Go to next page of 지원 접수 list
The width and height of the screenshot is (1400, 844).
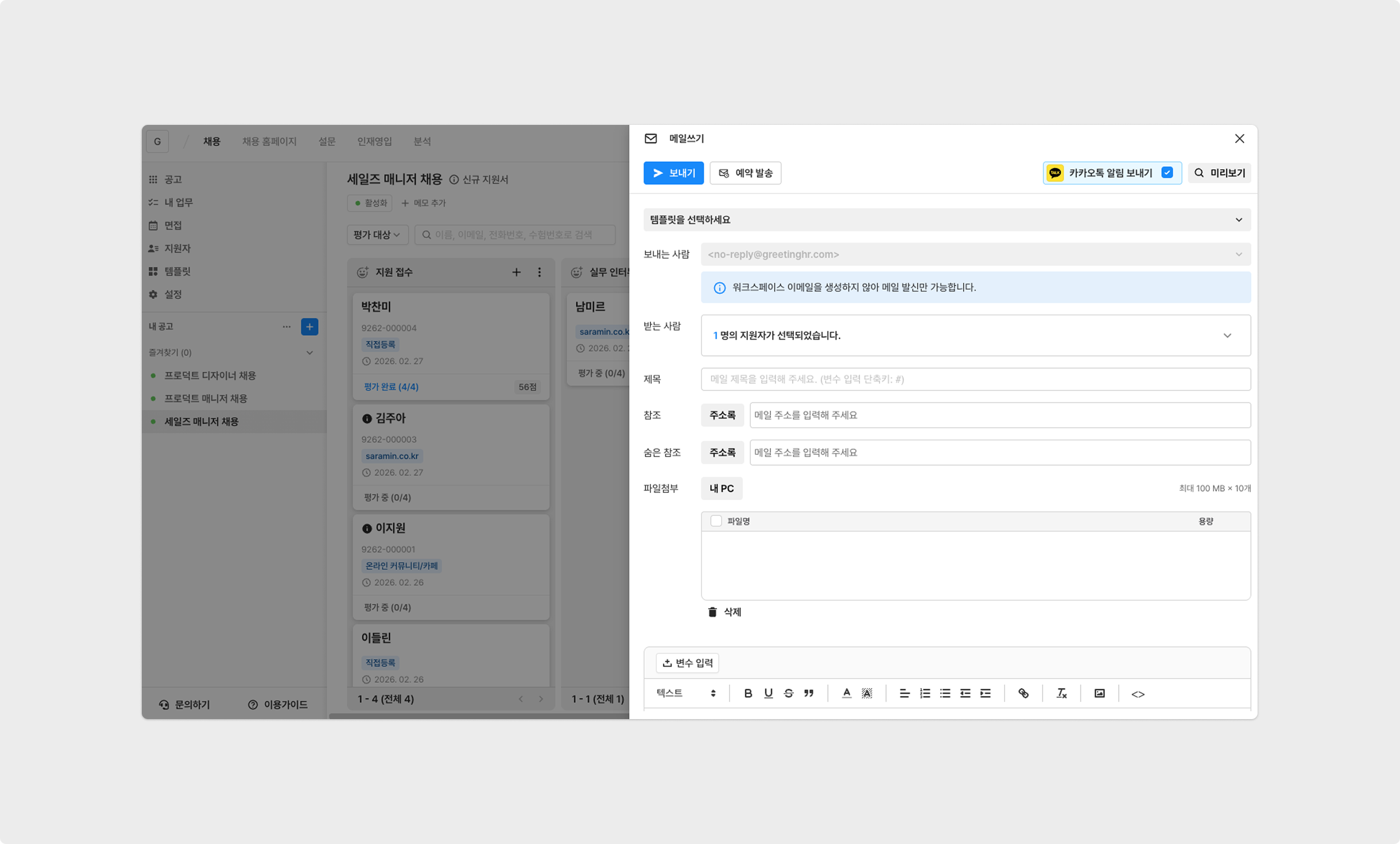[x=541, y=699]
